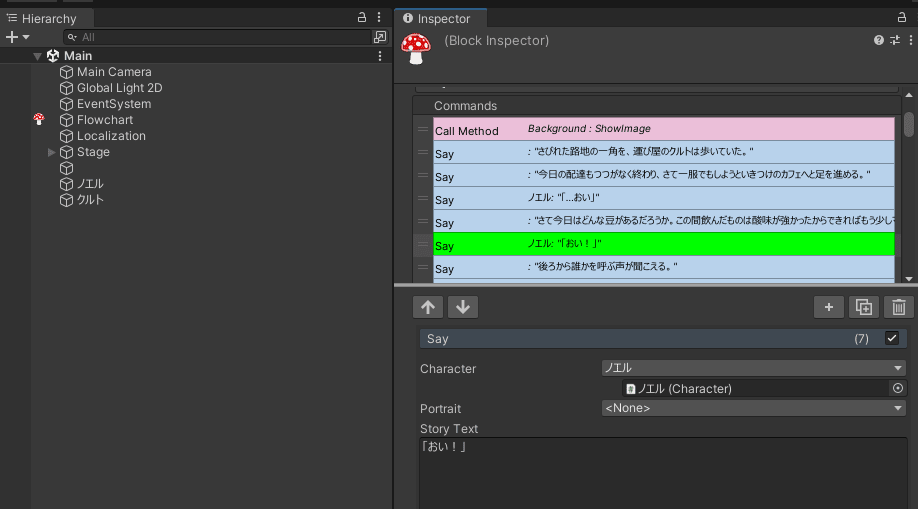Open the create object dropdown arrow
Image resolution: width=918 pixels, height=509 pixels.
click(x=26, y=37)
